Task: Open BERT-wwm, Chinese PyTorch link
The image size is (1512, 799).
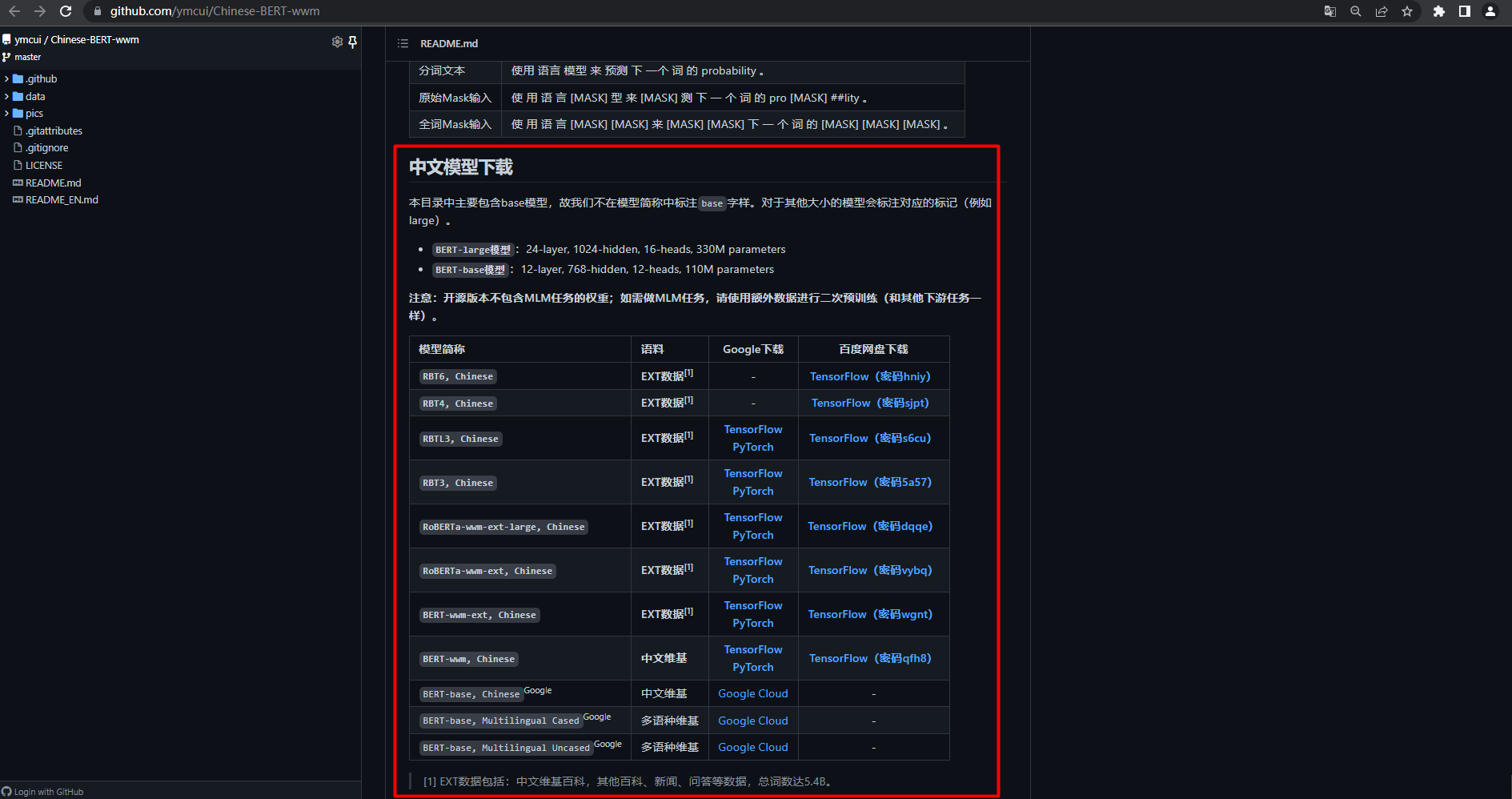Action: [753, 667]
